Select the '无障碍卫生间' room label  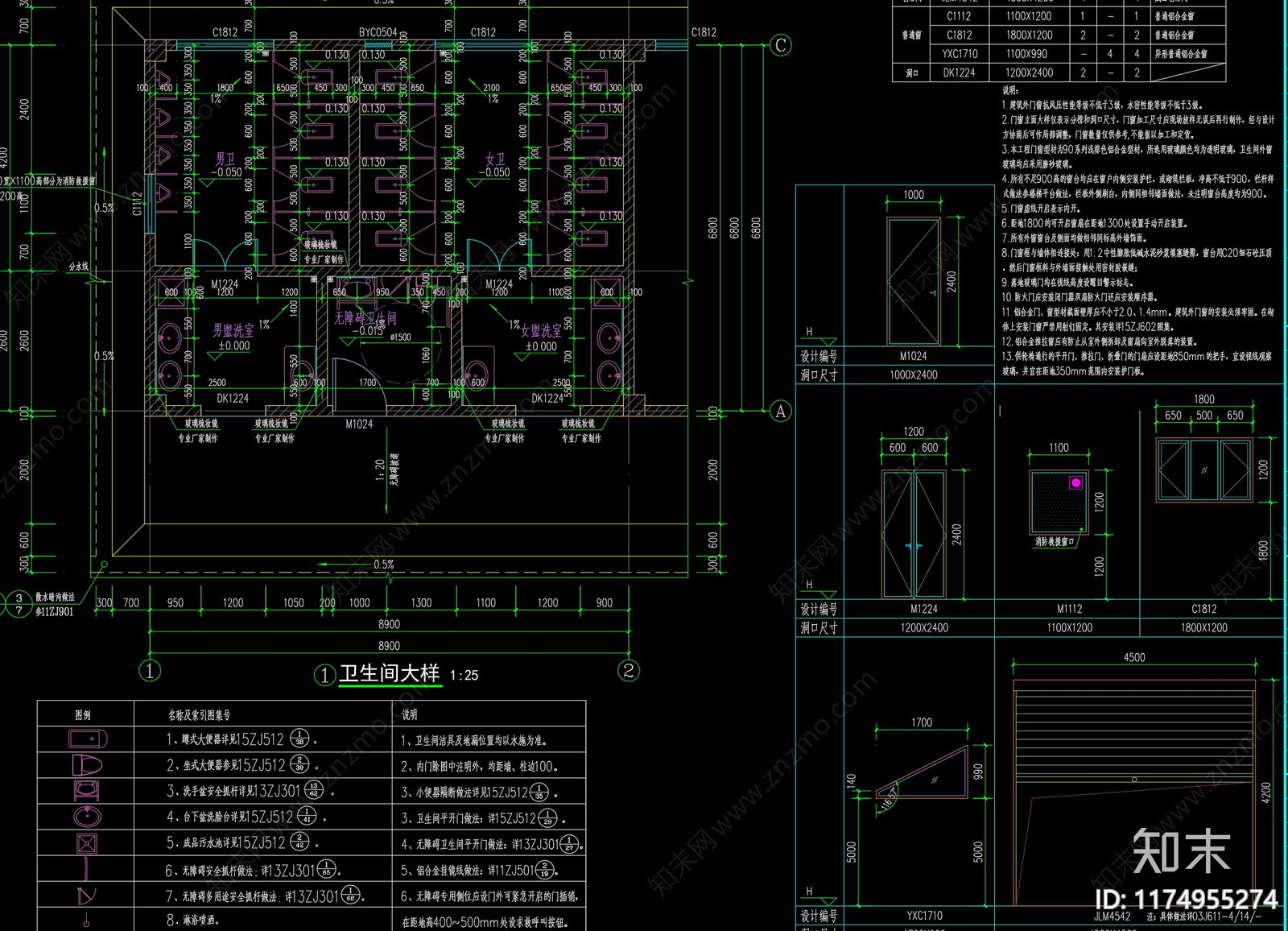pos(365,317)
